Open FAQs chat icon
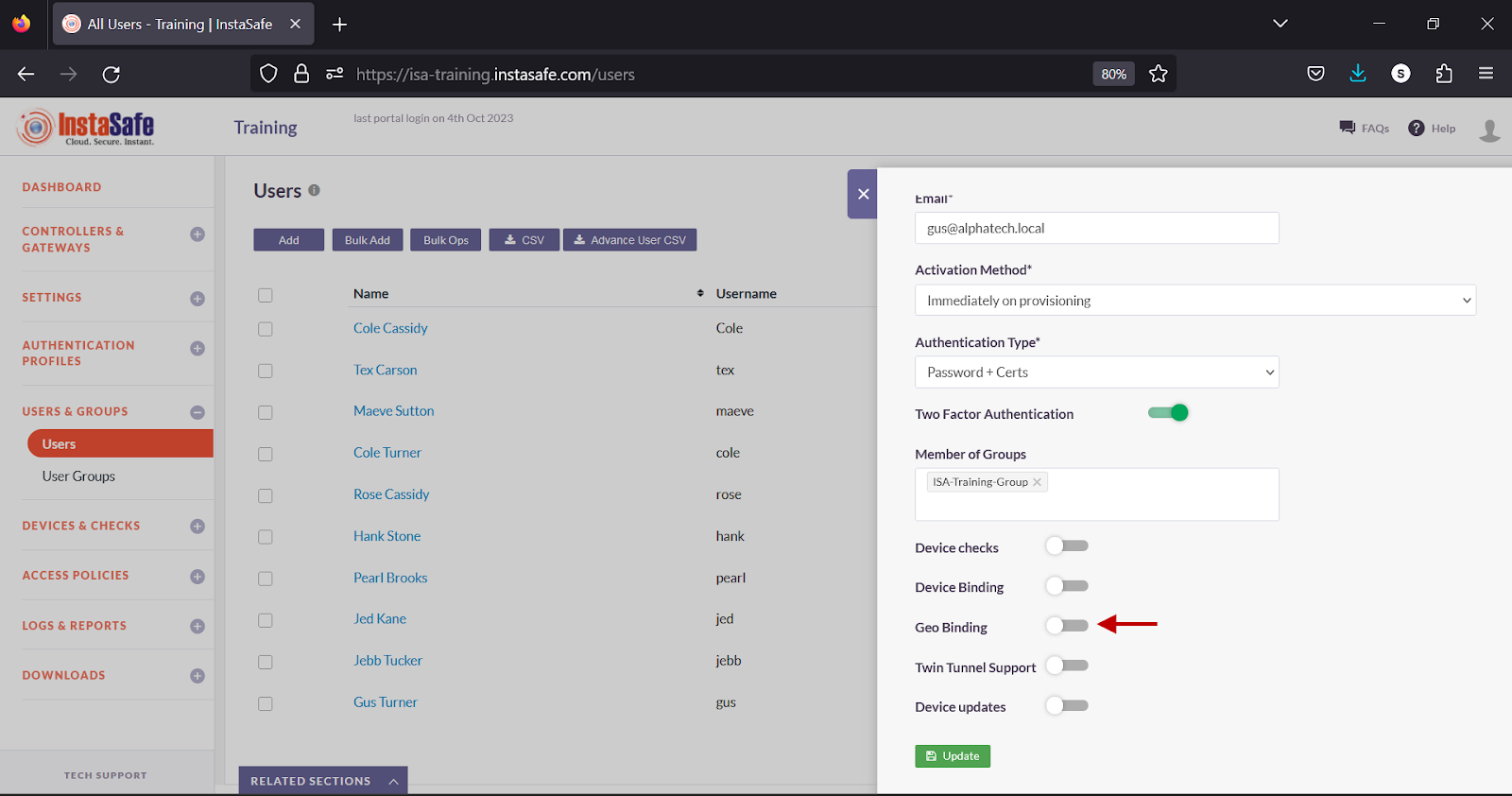The width and height of the screenshot is (1512, 796). 1348,128
